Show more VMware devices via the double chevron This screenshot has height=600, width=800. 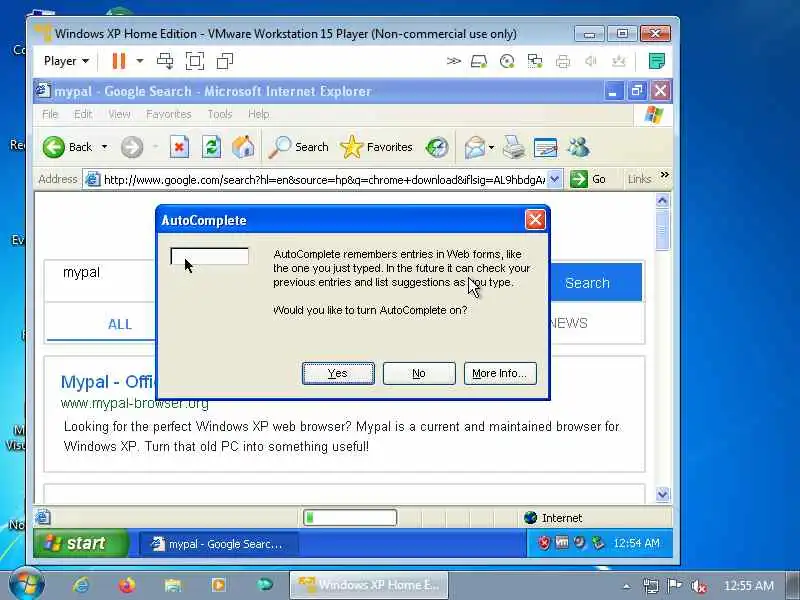[453, 61]
